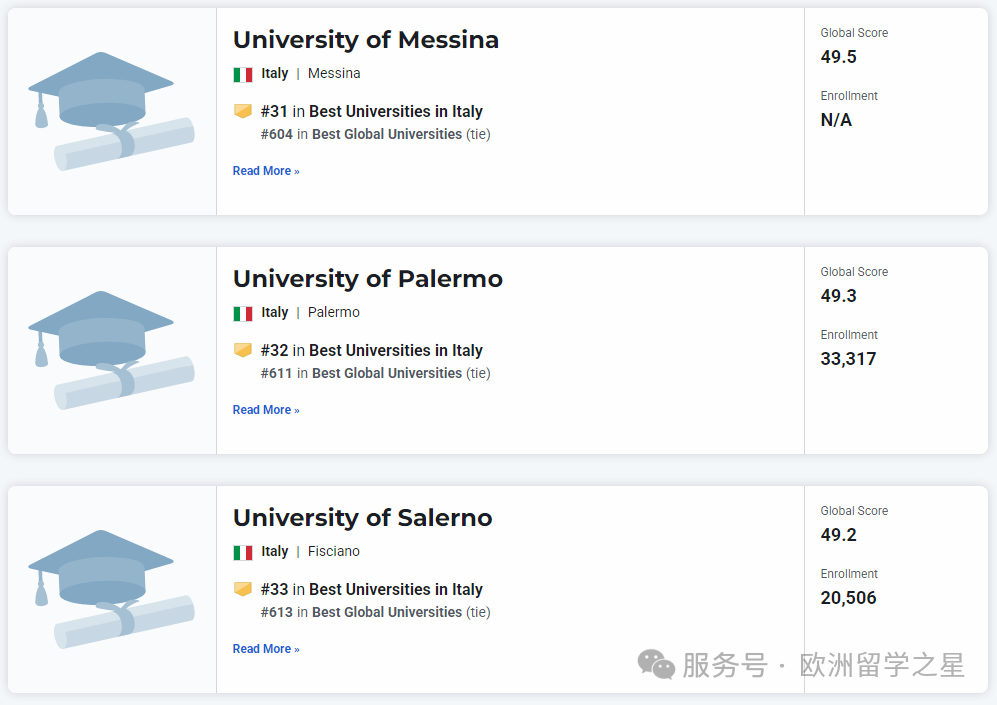This screenshot has height=705, width=997.
Task: Open the University of Palermo title link
Action: [x=367, y=279]
